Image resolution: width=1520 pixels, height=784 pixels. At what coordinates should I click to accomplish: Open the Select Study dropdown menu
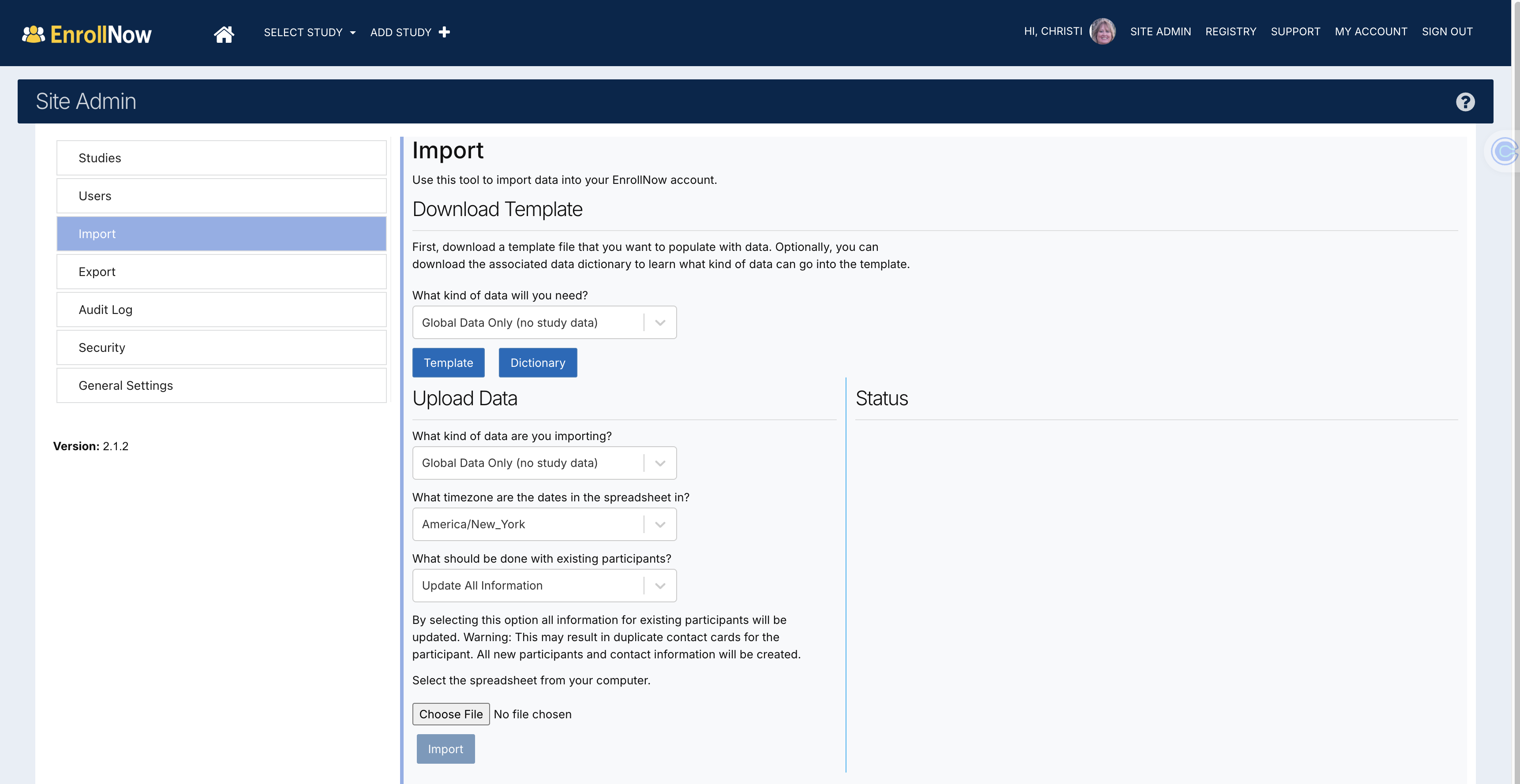pyautogui.click(x=309, y=33)
